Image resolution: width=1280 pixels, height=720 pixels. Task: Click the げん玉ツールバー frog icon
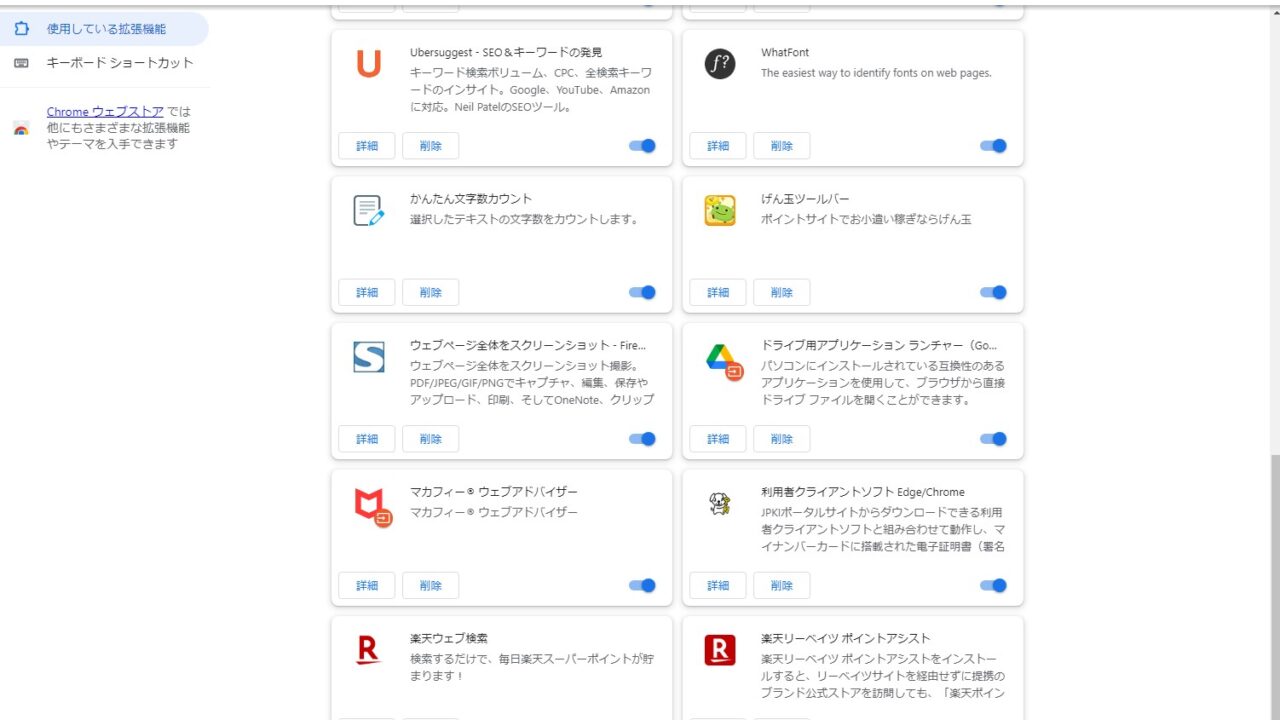pyautogui.click(x=719, y=211)
